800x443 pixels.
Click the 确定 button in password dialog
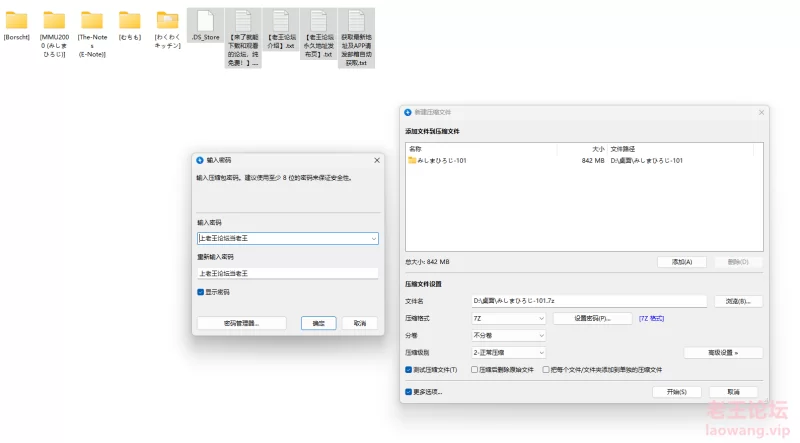pyautogui.click(x=318, y=323)
